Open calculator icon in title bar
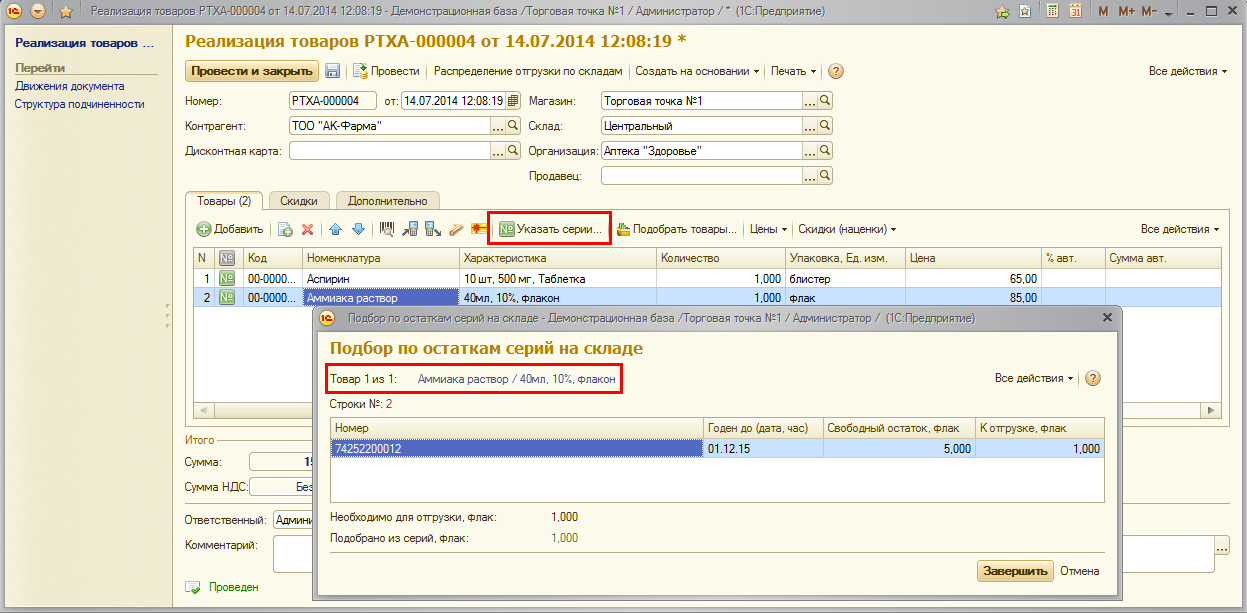Image resolution: width=1247 pixels, height=613 pixels. click(1052, 12)
